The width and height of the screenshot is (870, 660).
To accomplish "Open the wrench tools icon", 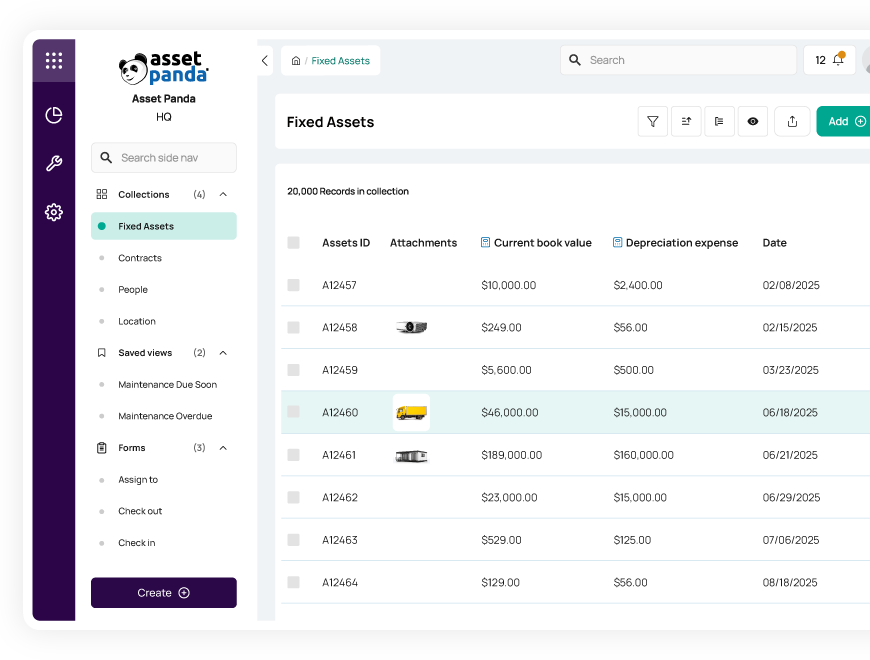I will pyautogui.click(x=54, y=163).
